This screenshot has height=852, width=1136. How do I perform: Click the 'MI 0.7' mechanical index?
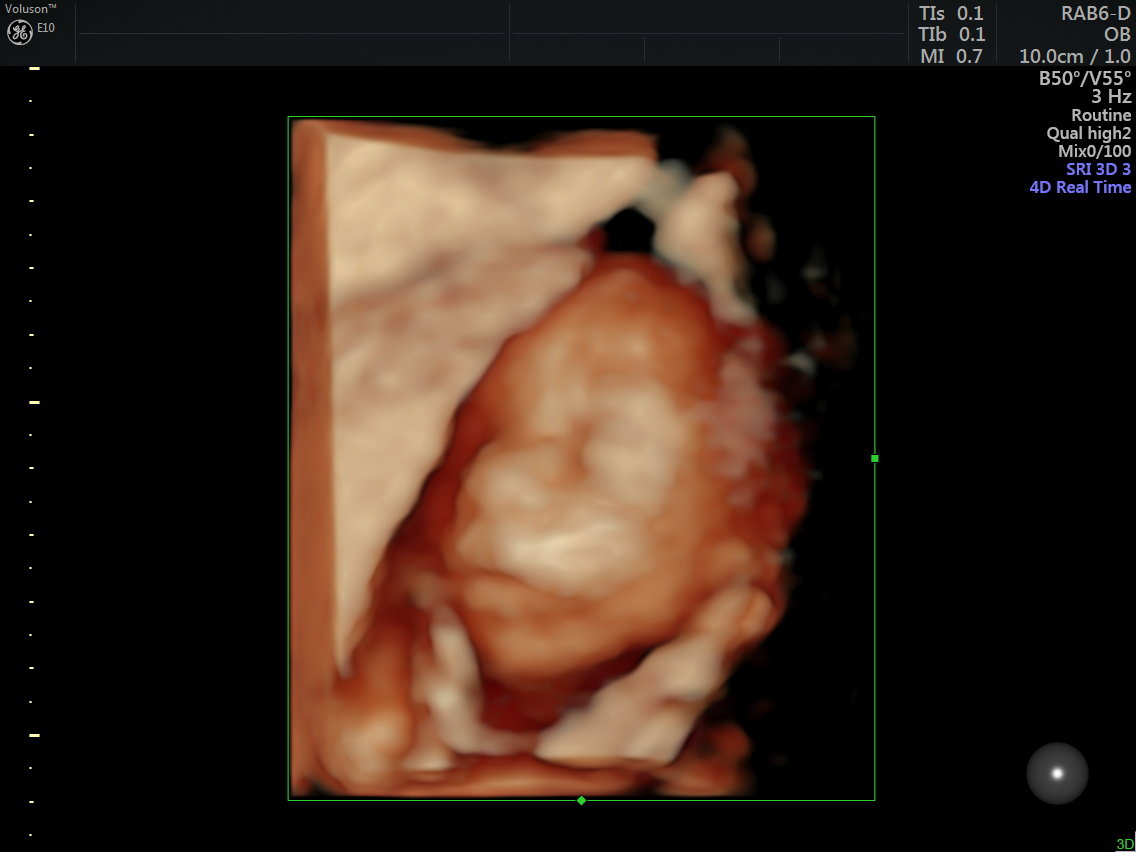click(x=951, y=56)
